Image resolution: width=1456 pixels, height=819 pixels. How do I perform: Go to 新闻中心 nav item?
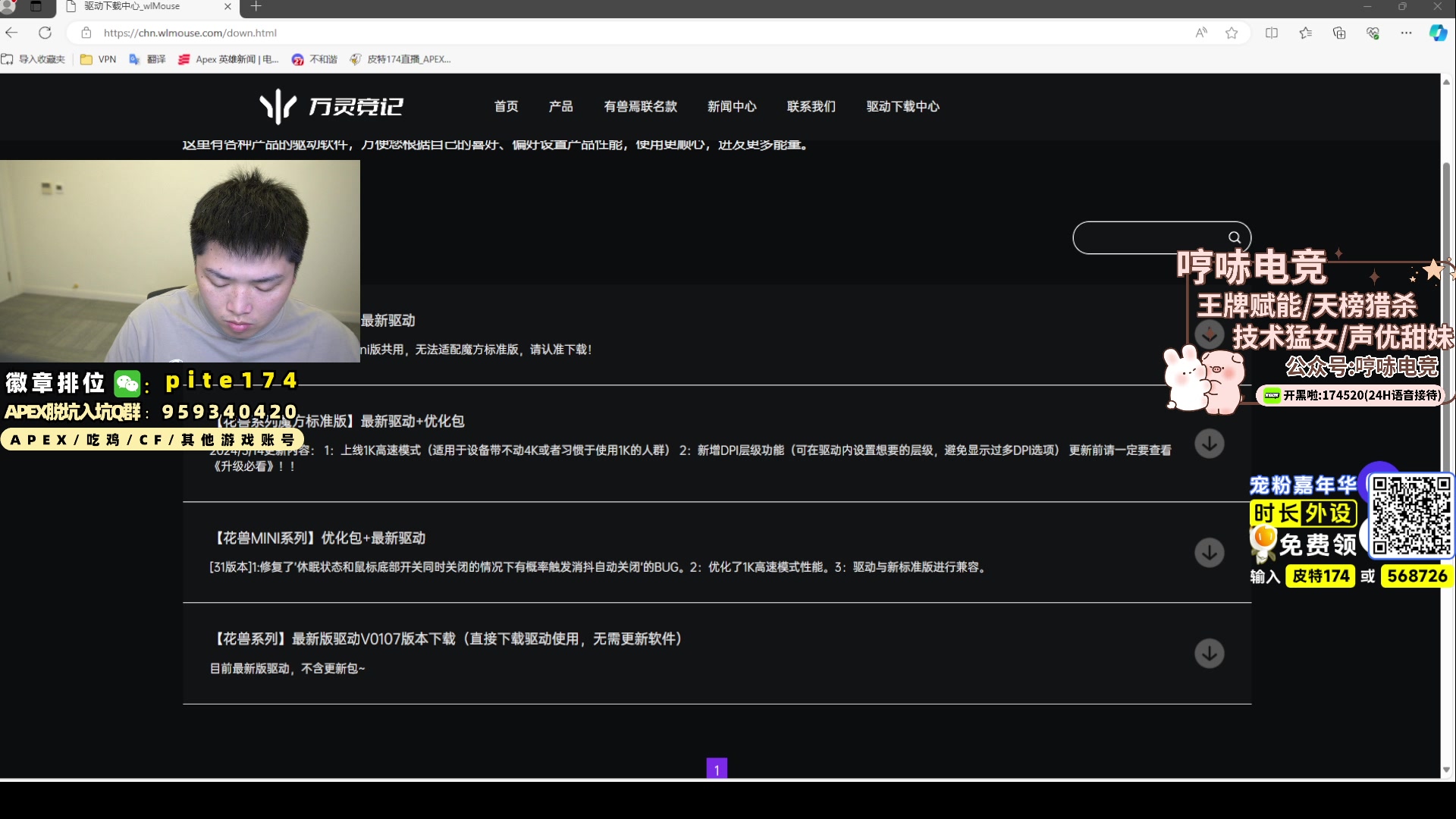[732, 106]
